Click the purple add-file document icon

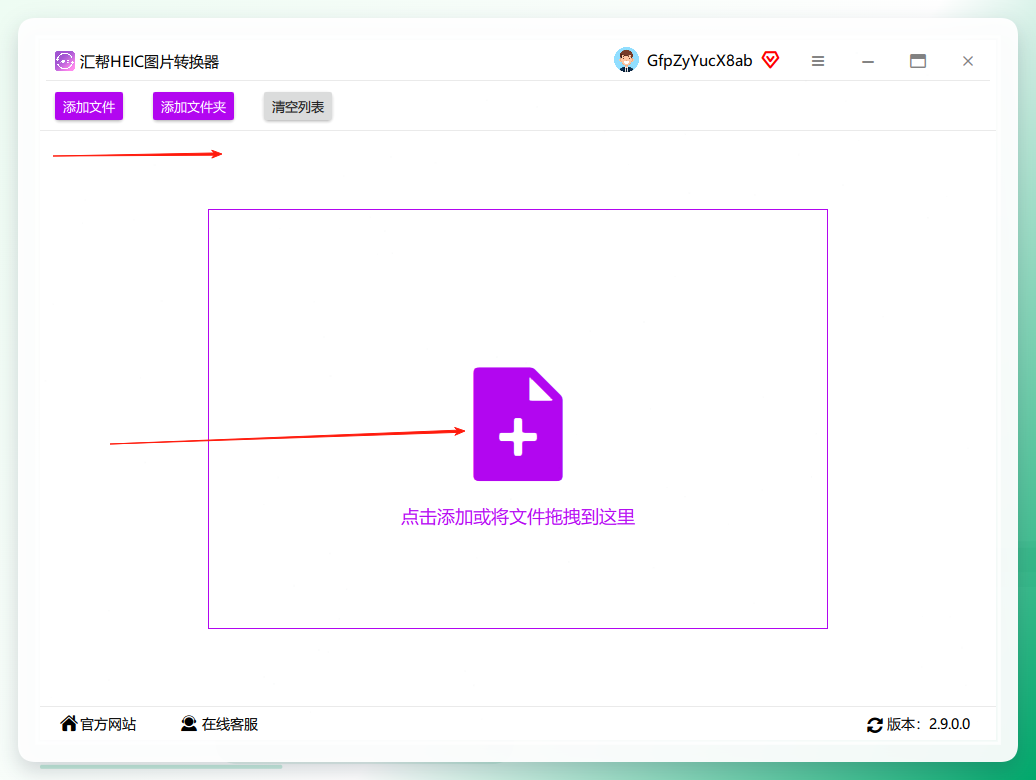point(518,424)
